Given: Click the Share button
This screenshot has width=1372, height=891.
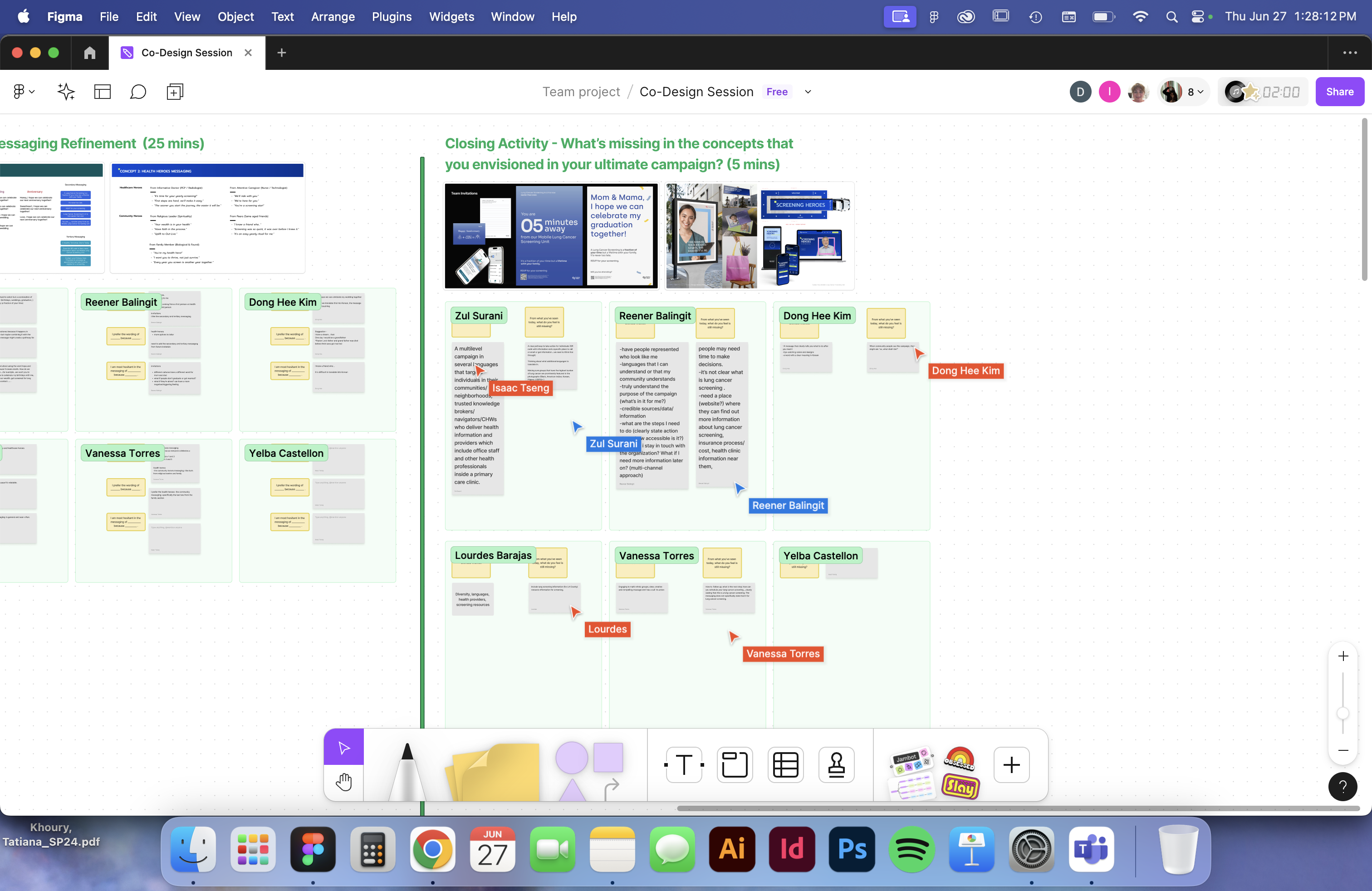Looking at the screenshot, I should [x=1339, y=92].
